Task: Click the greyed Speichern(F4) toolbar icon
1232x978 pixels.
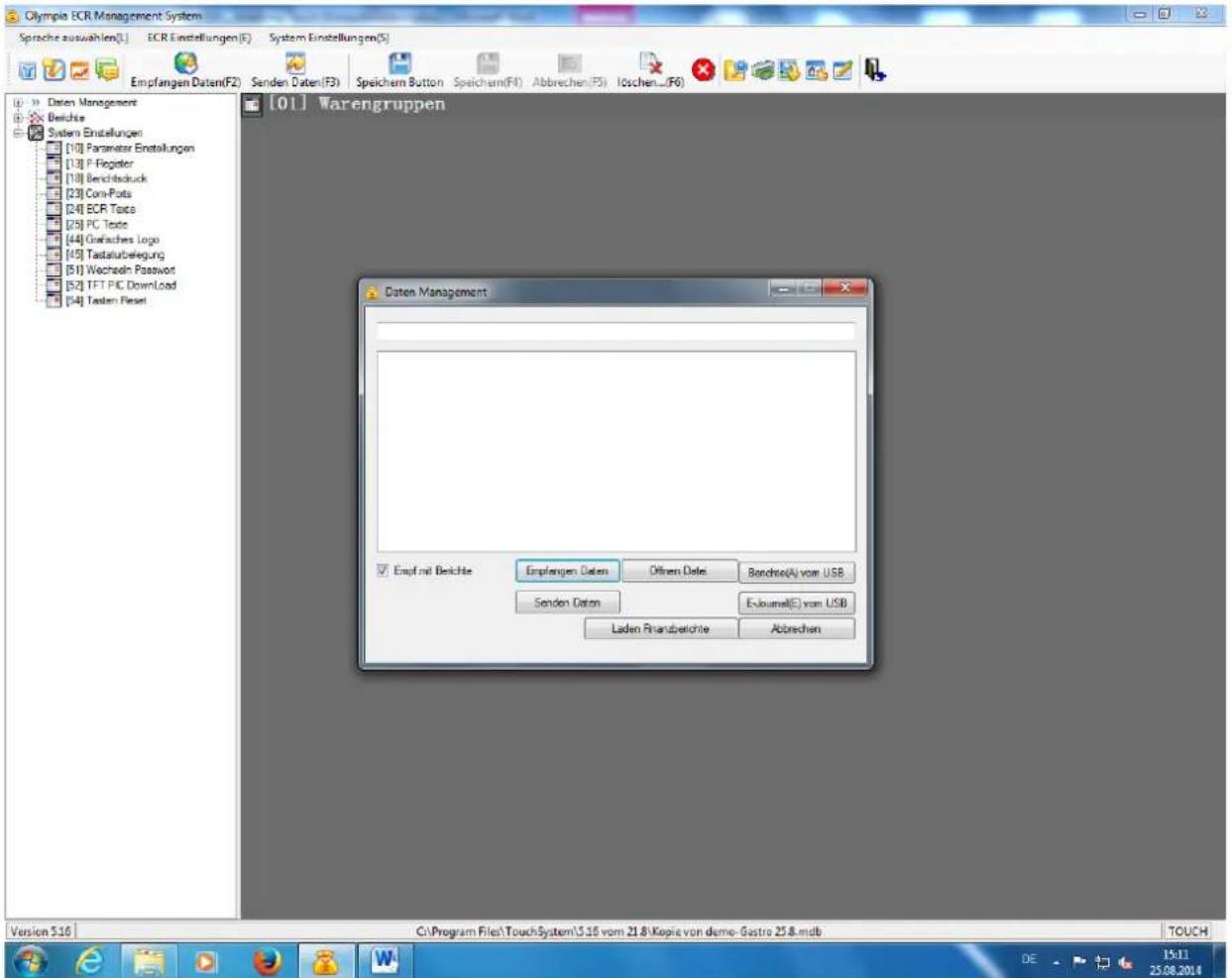Action: (488, 63)
